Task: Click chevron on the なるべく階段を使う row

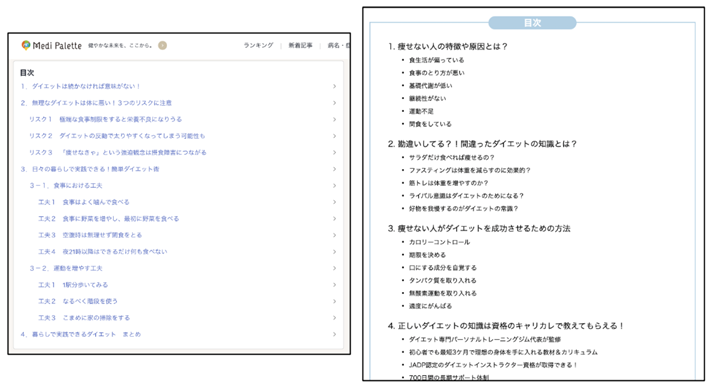Action: point(334,301)
